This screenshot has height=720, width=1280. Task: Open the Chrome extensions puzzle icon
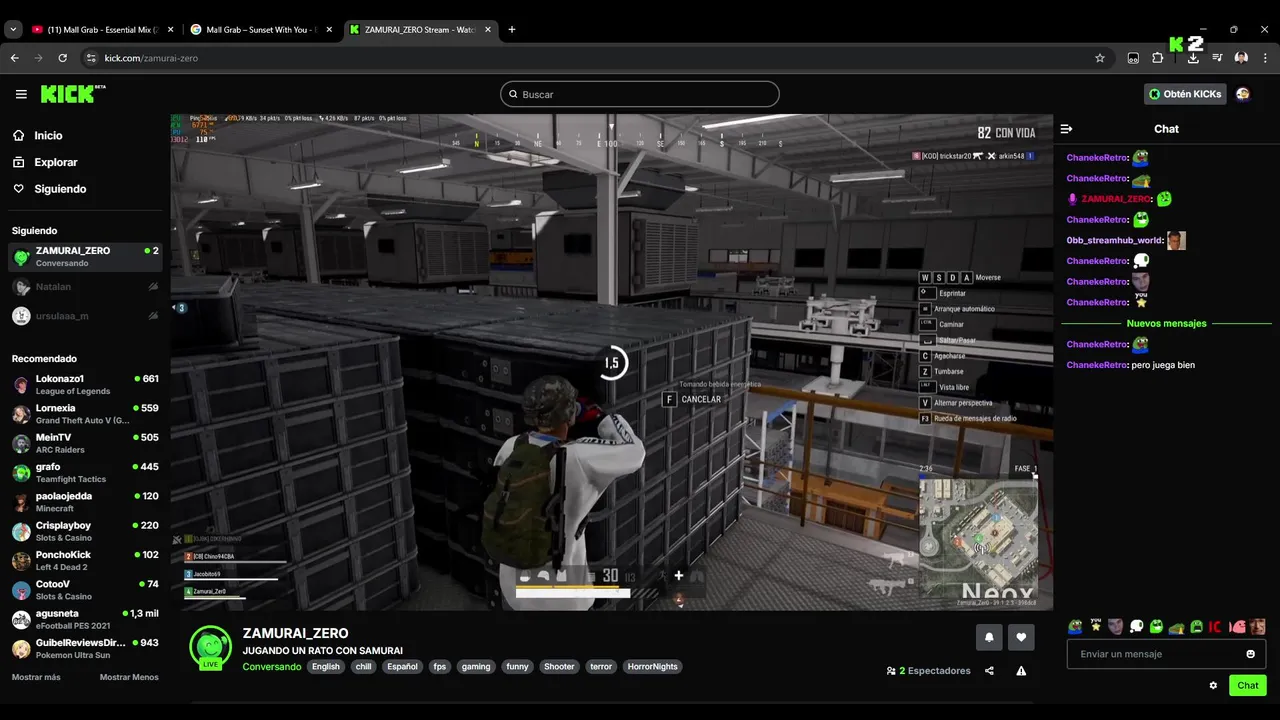point(1158,58)
